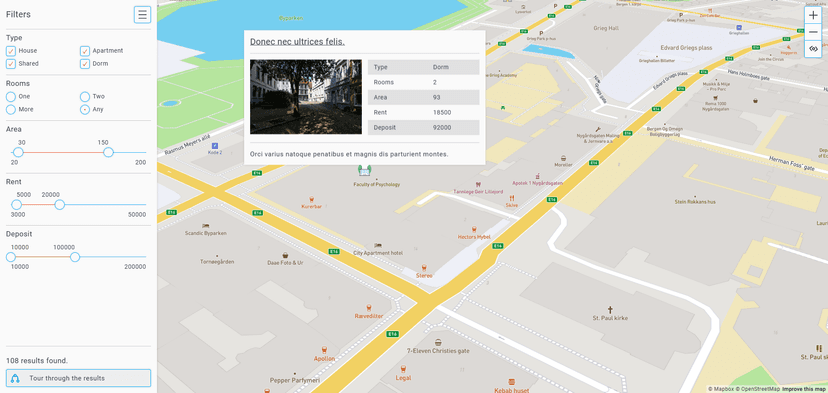Reset map bearing with compass button
The image size is (828, 393).
coord(813,49)
